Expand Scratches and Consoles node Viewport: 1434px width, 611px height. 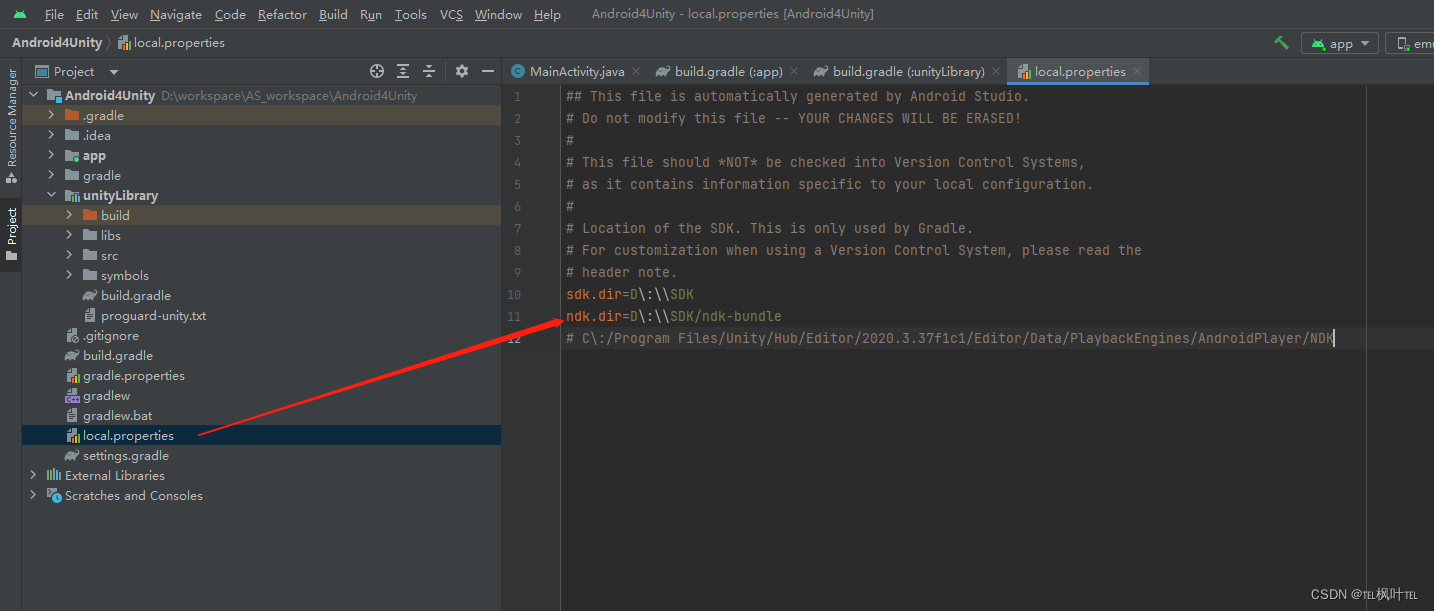tap(33, 495)
